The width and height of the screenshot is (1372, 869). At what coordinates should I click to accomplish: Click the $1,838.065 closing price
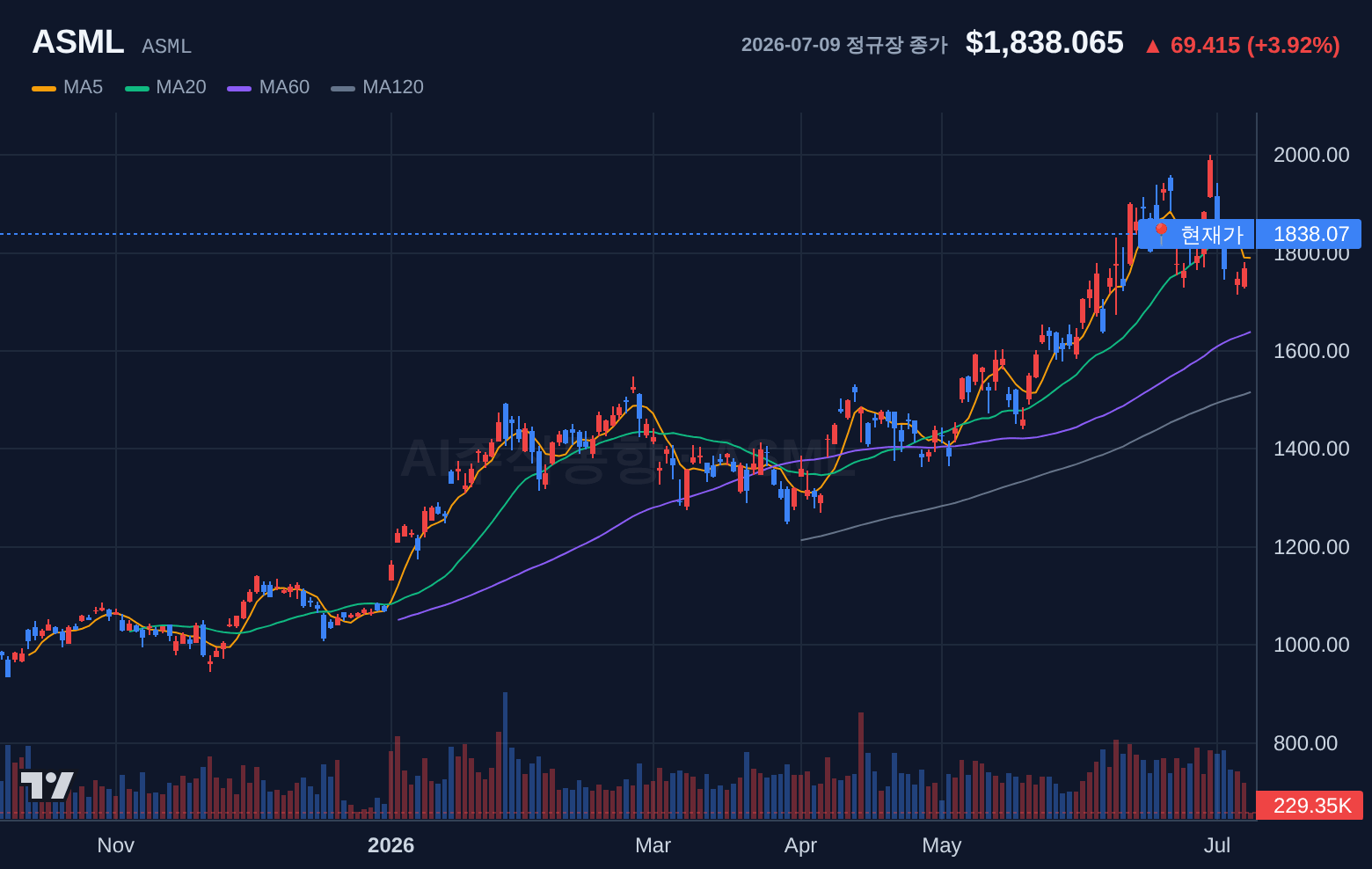1044,43
